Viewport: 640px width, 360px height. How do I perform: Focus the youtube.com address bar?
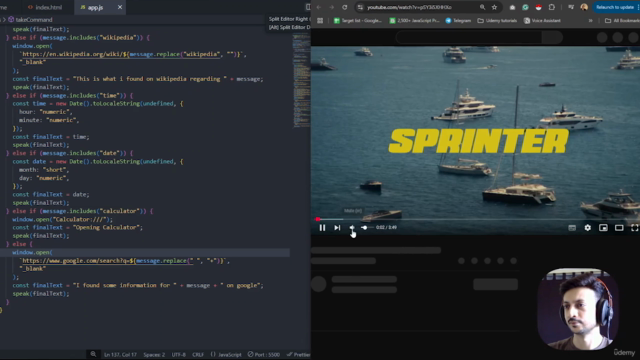tap(409, 7)
